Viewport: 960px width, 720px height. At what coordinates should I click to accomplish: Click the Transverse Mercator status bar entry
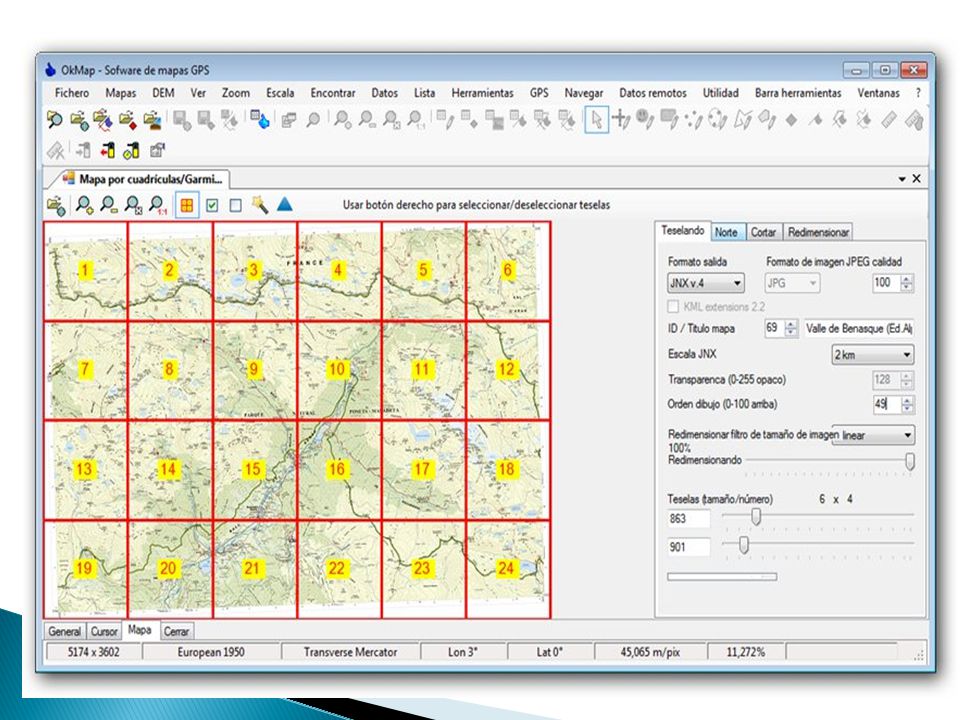point(350,652)
